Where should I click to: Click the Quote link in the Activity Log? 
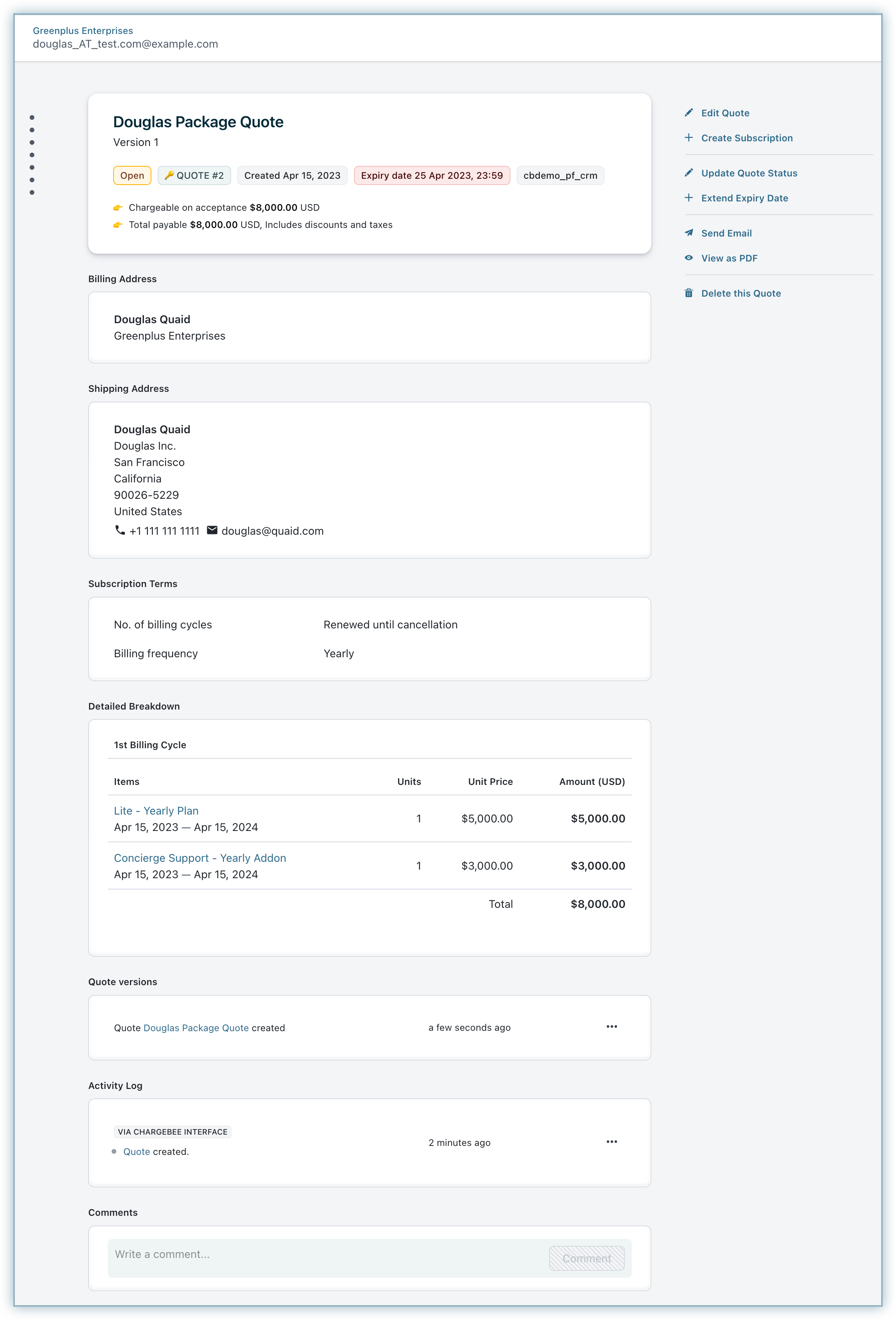(136, 1152)
